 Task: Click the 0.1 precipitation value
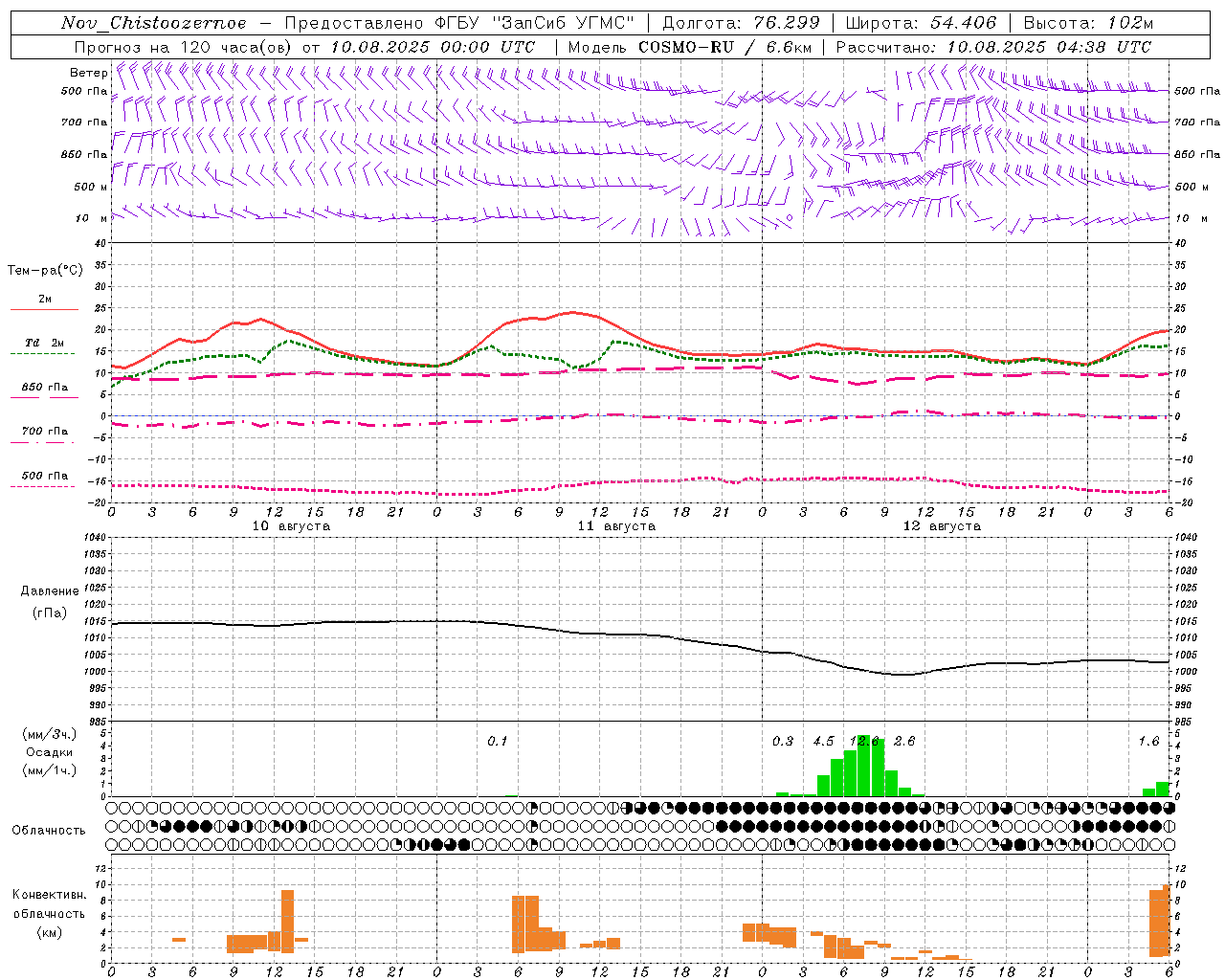(x=498, y=741)
